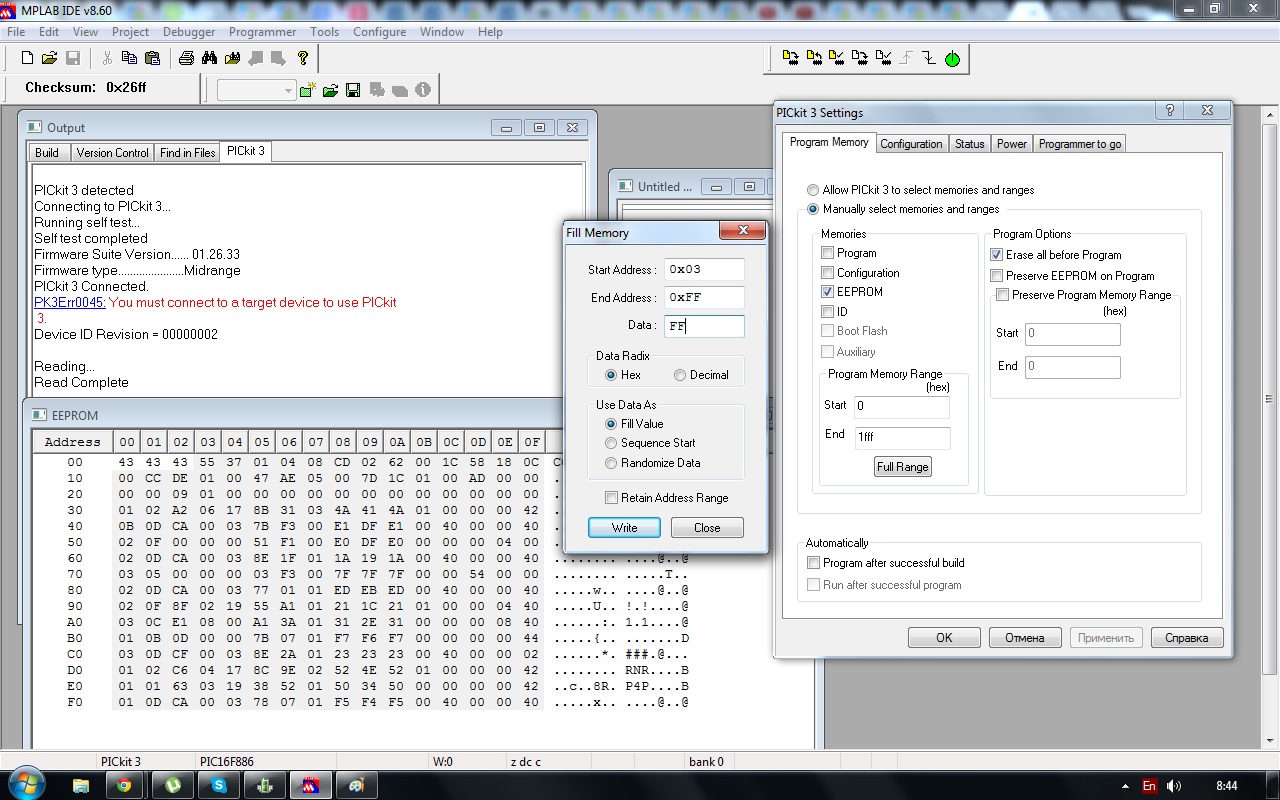Uncheck the EEPROM memory checkbox
Screen dimensions: 1280x800
827,292
